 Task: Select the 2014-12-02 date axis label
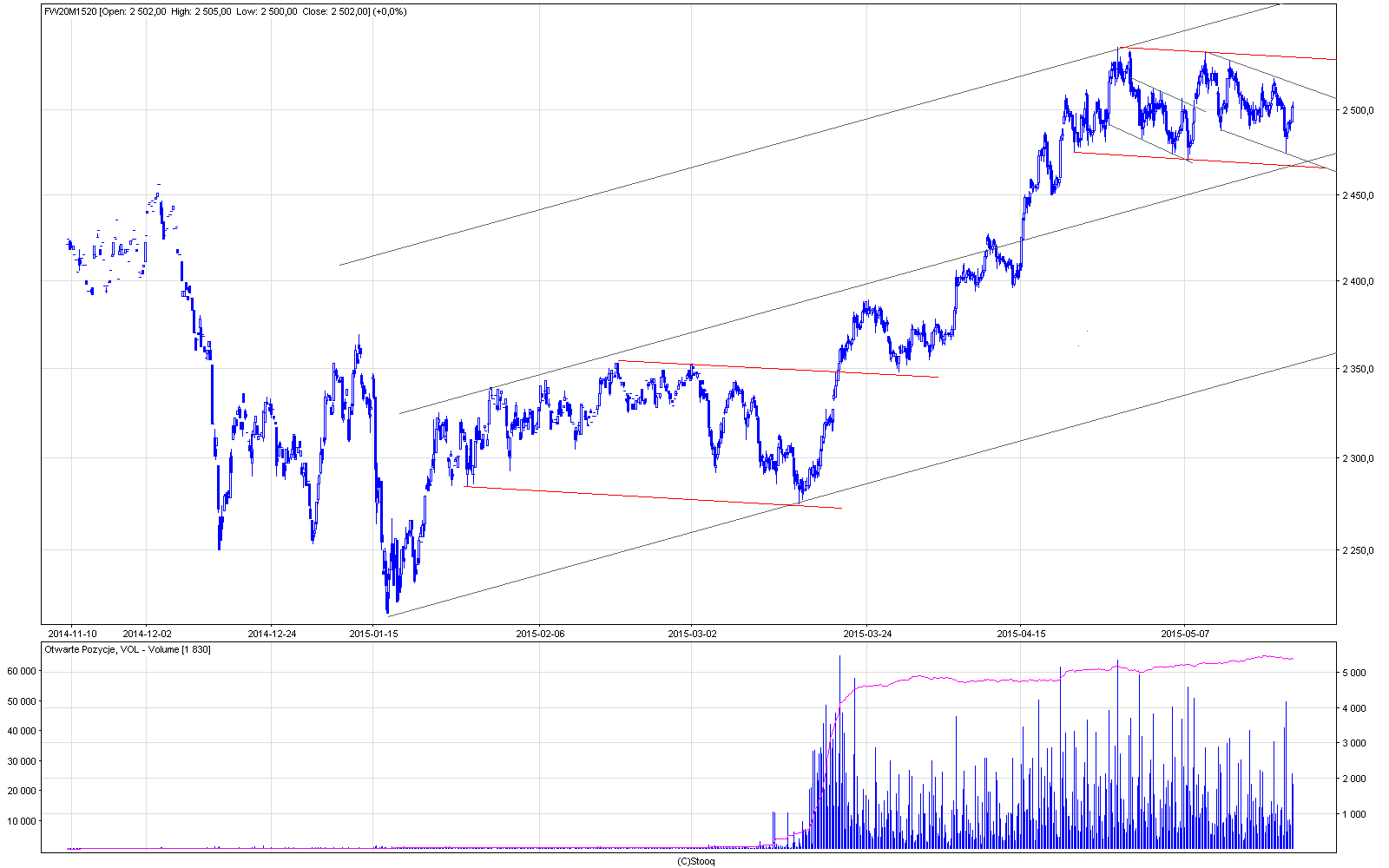pyautogui.click(x=148, y=634)
